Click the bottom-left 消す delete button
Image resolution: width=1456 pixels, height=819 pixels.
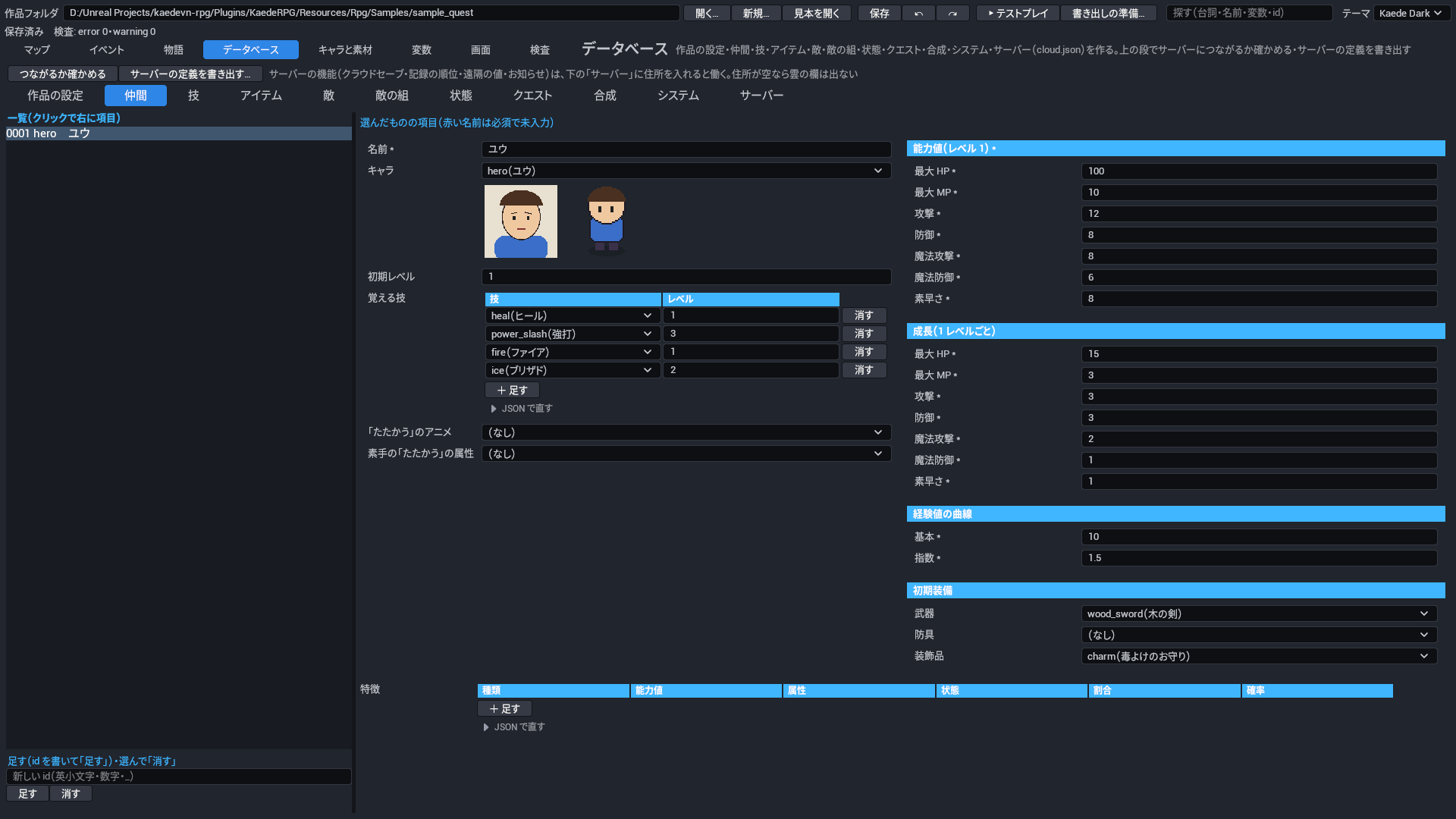pyautogui.click(x=71, y=794)
